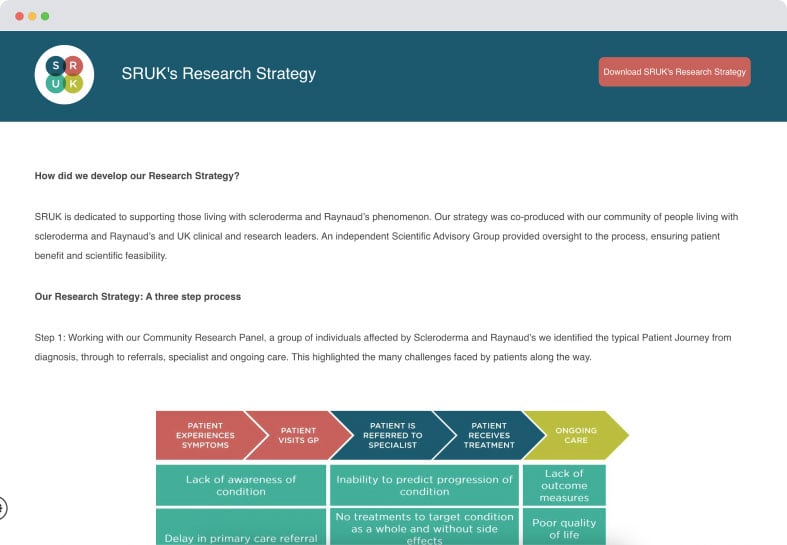Click the 'Patient experiences symptoms' arrow
Screen dimensions: 787x545
(x=206, y=435)
